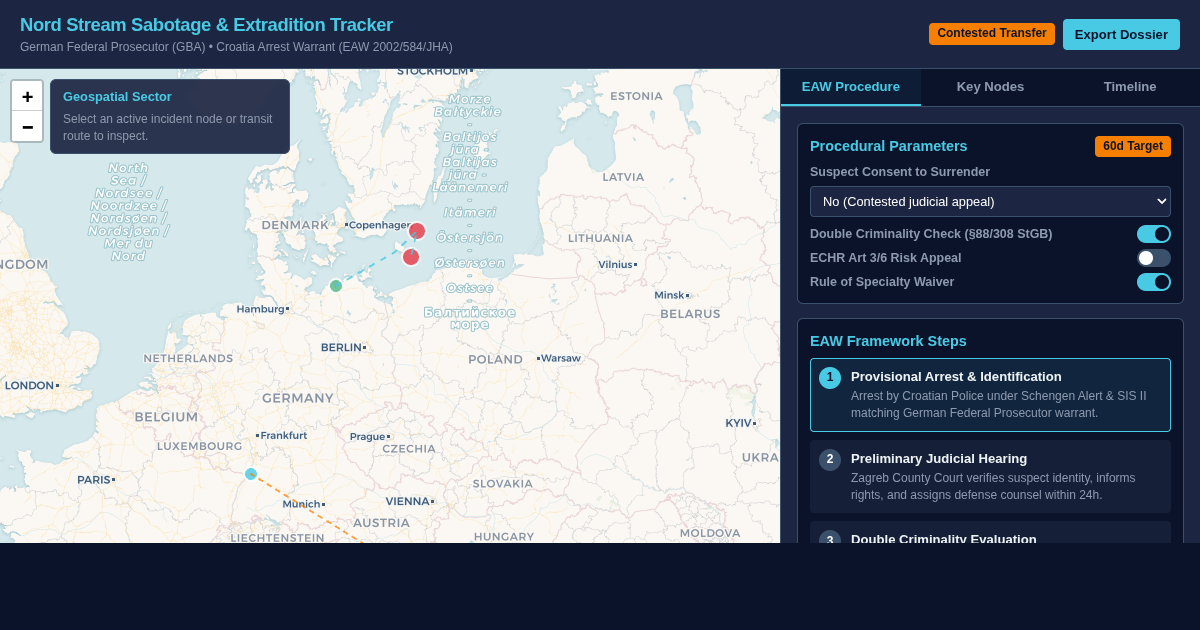Select Provisional Arrest & Identification step
The image size is (1200, 630).
[990, 395]
